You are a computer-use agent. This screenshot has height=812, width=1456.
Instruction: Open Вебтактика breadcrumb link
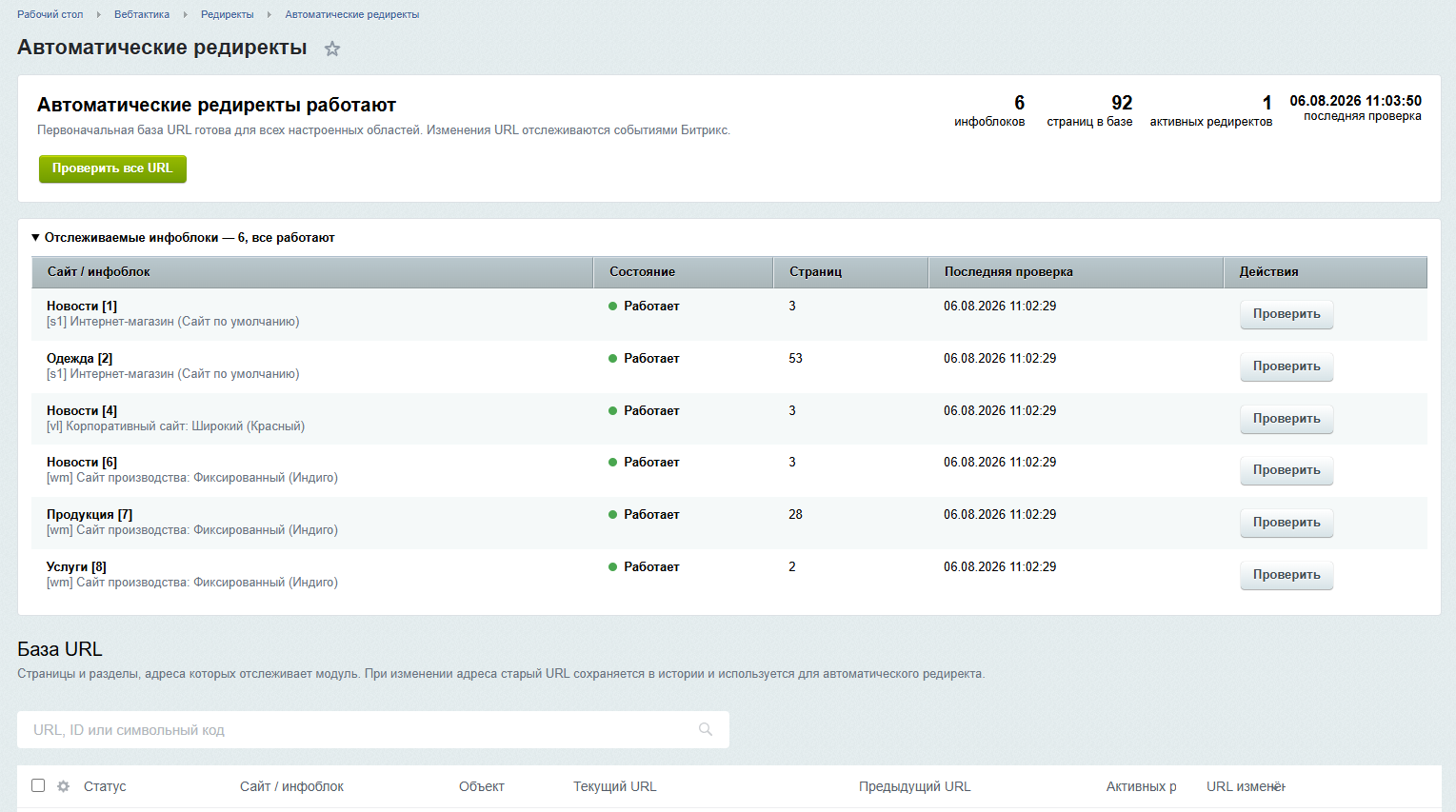[142, 14]
